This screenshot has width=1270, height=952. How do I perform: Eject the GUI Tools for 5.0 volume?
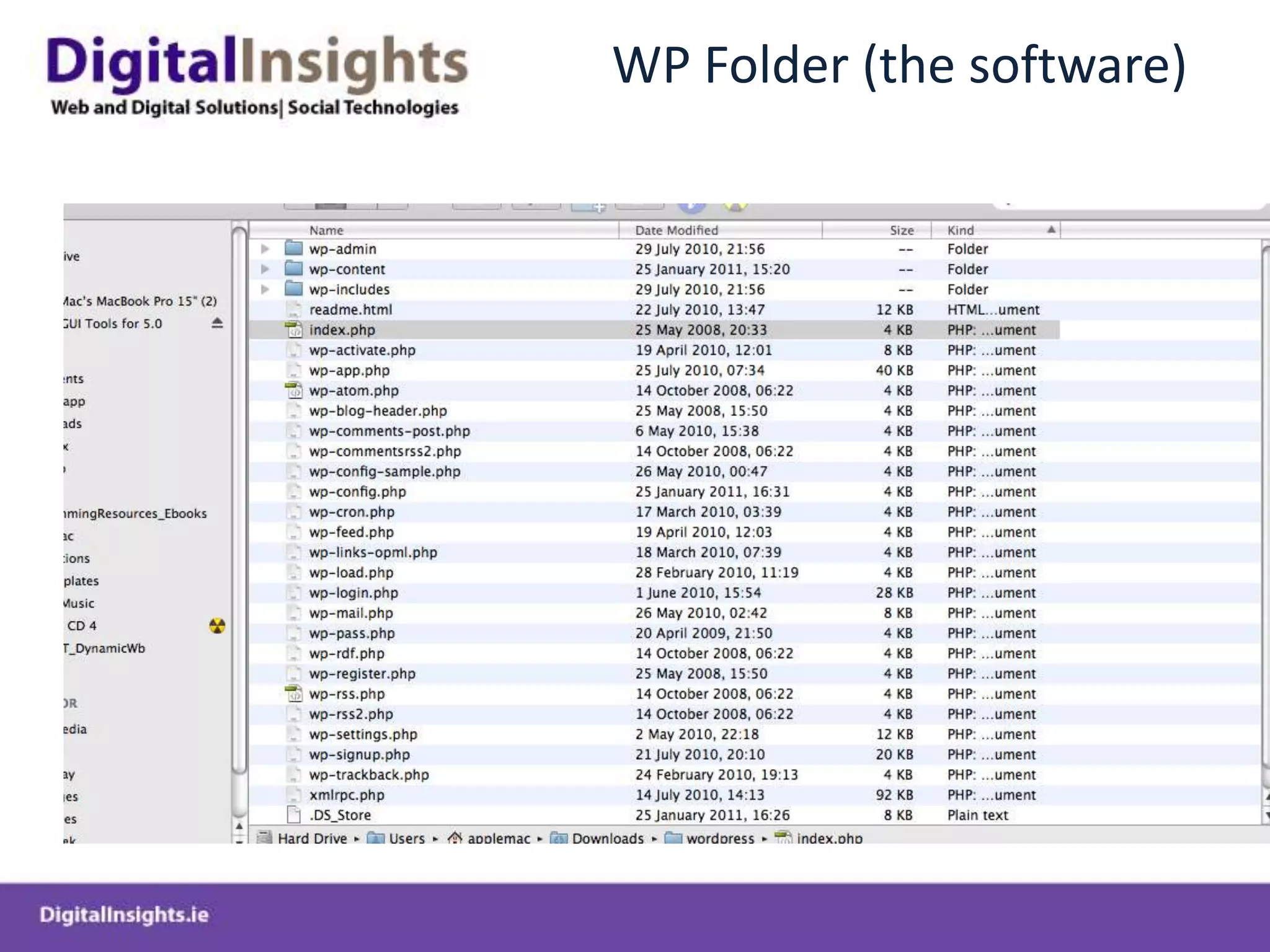pos(217,324)
